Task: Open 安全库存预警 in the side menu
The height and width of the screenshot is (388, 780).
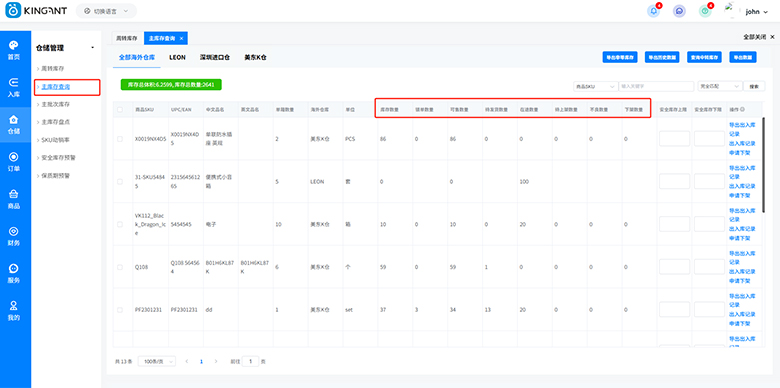Action: [x=59, y=158]
